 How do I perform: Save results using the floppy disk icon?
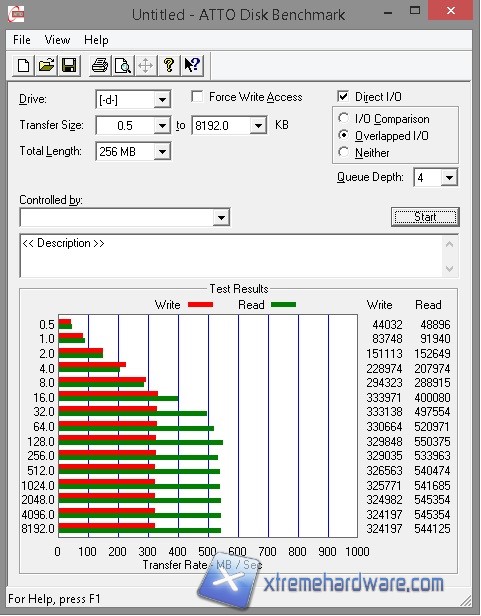coord(70,65)
